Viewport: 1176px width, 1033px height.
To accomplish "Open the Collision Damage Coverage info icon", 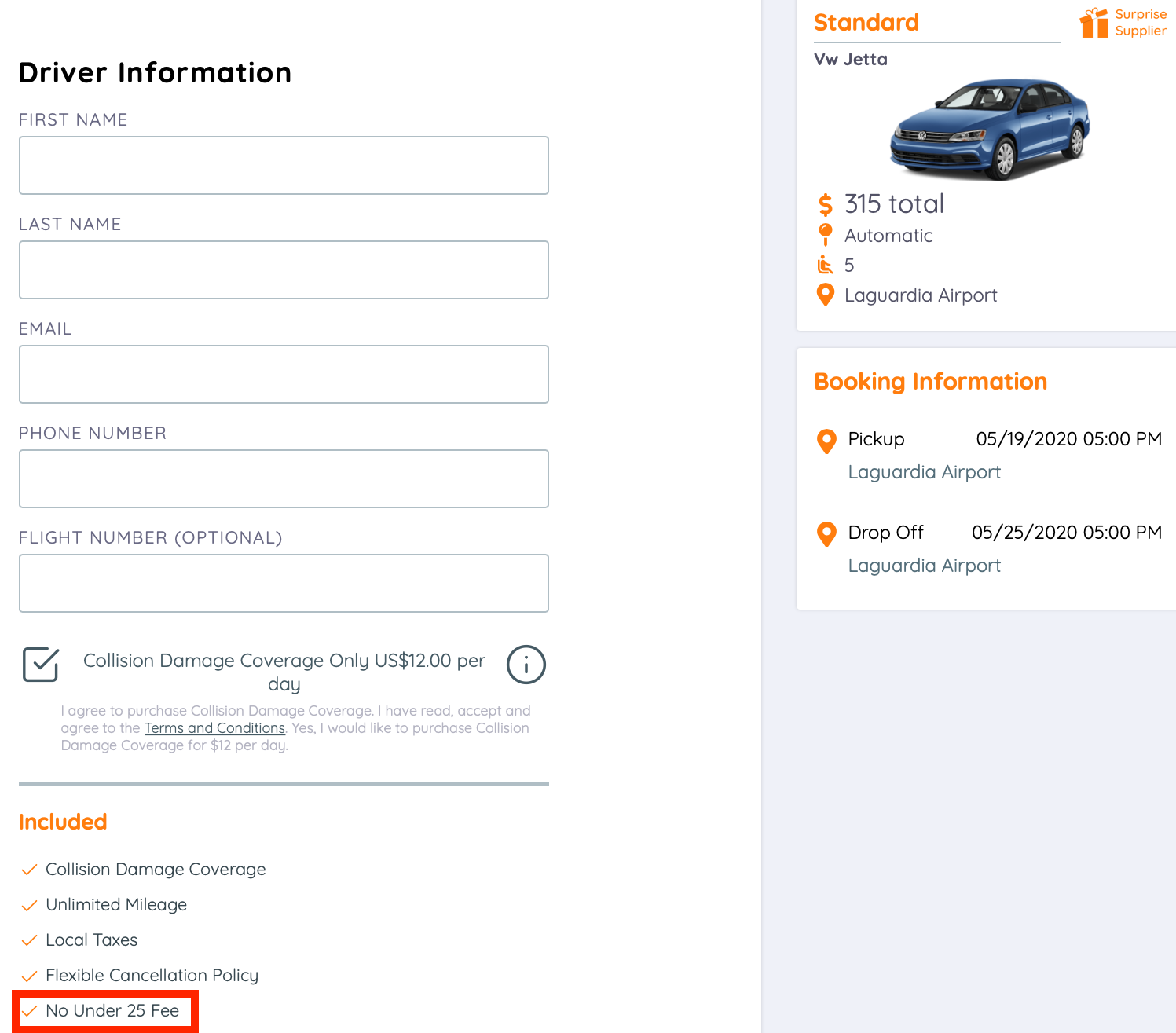I will click(x=526, y=665).
